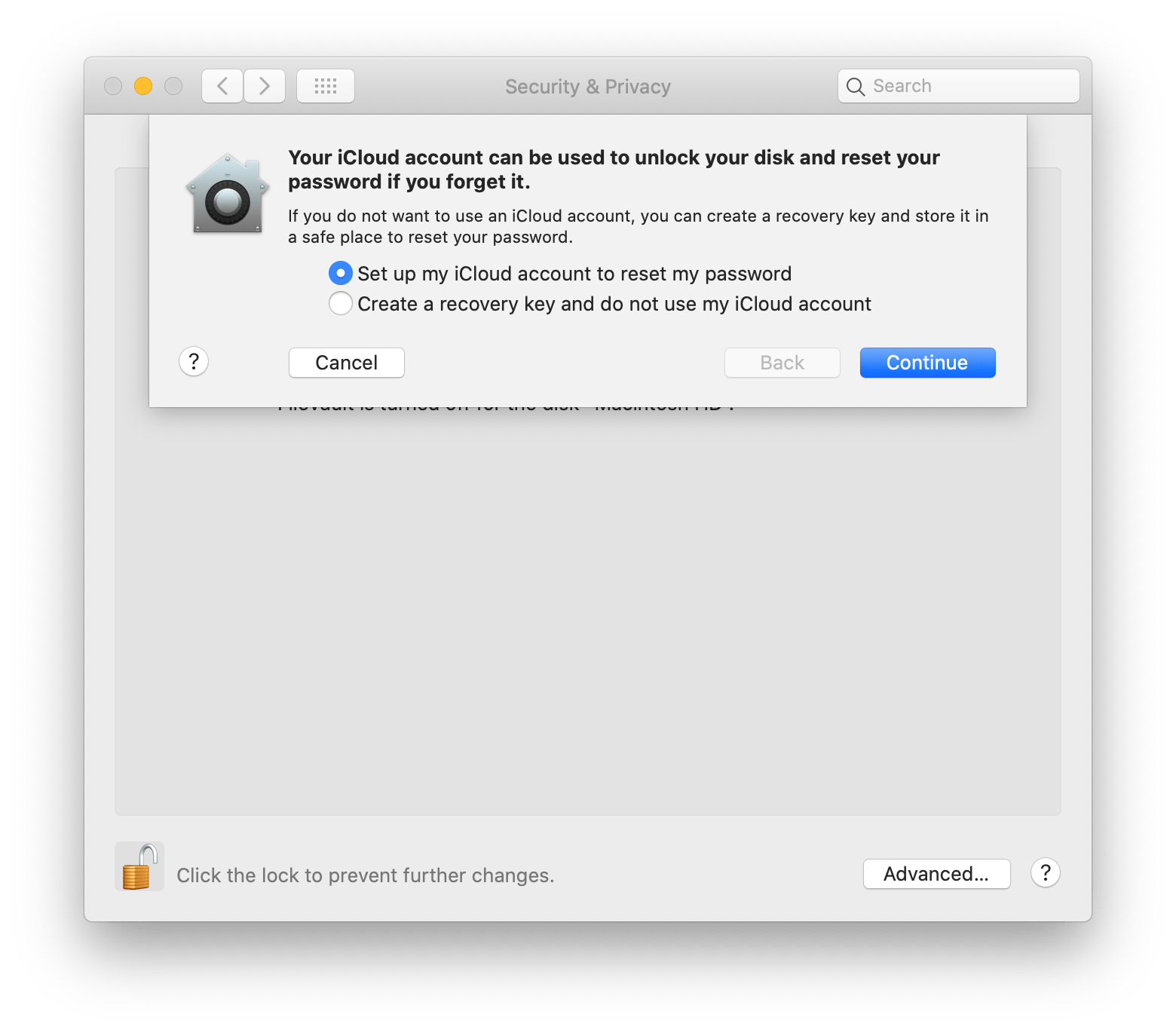Click the Security & Privacy title bar
Image resolution: width=1176 pixels, height=1033 pixels.
click(x=587, y=86)
